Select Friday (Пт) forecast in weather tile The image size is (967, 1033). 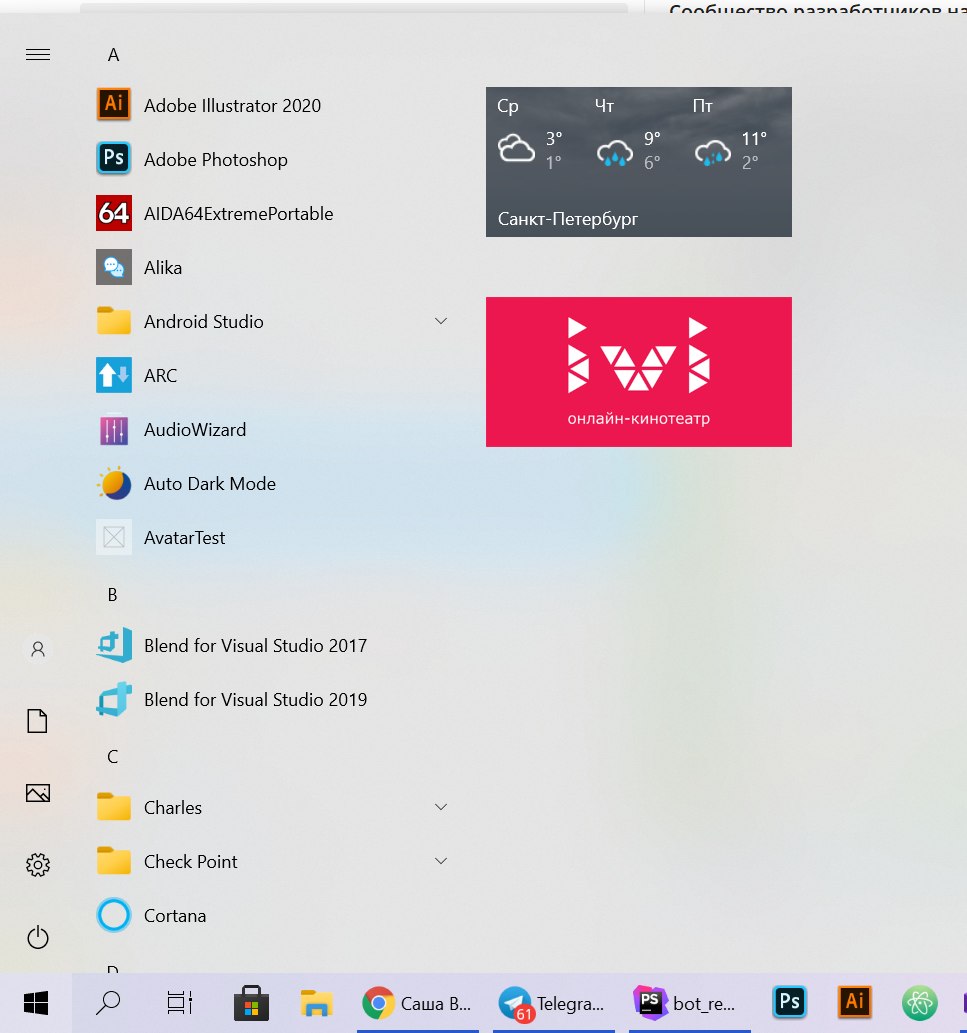[731, 136]
